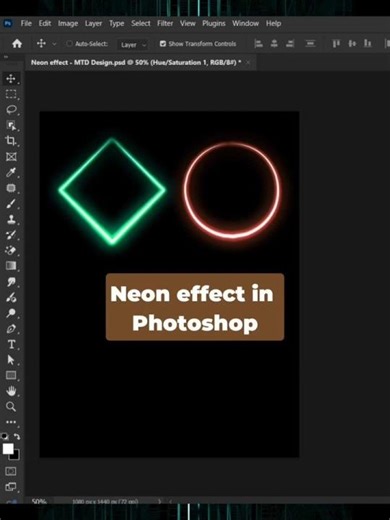Align left edges button
390x520 pixels.
[258, 44]
